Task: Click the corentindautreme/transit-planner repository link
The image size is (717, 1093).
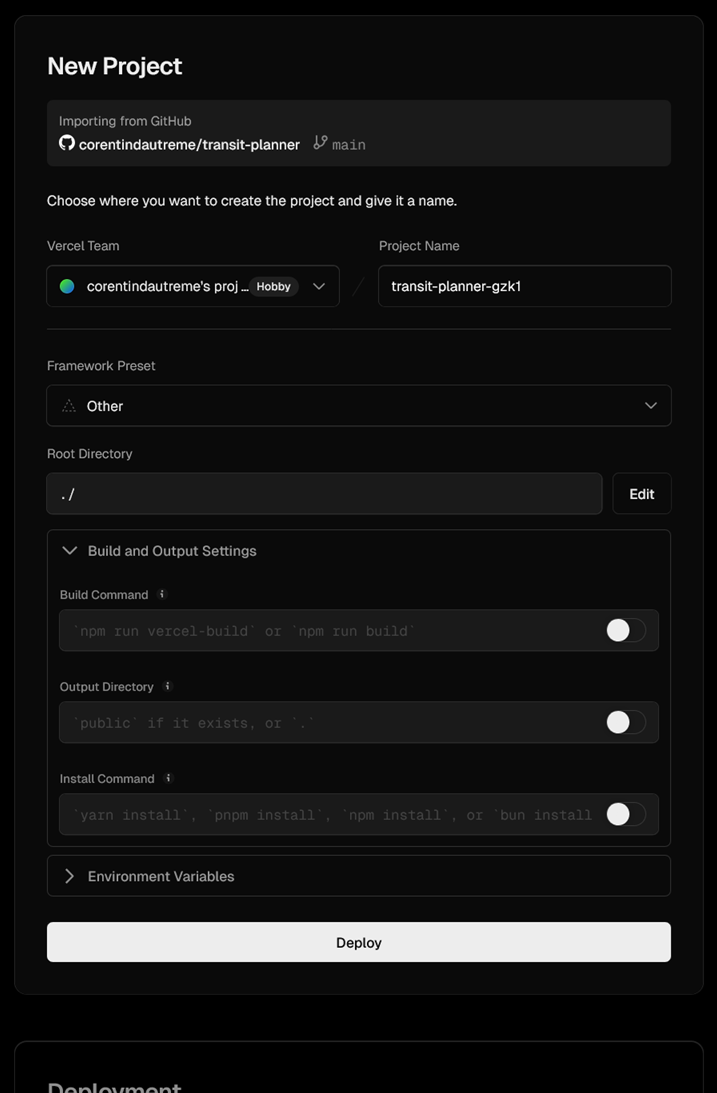Action: (190, 144)
